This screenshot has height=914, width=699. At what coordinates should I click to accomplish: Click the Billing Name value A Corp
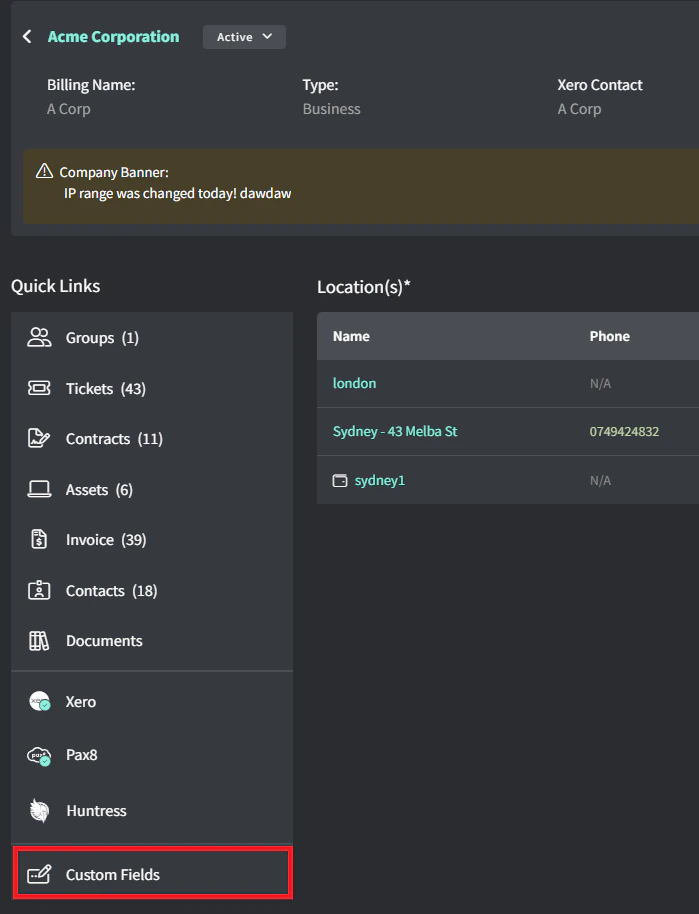click(69, 109)
